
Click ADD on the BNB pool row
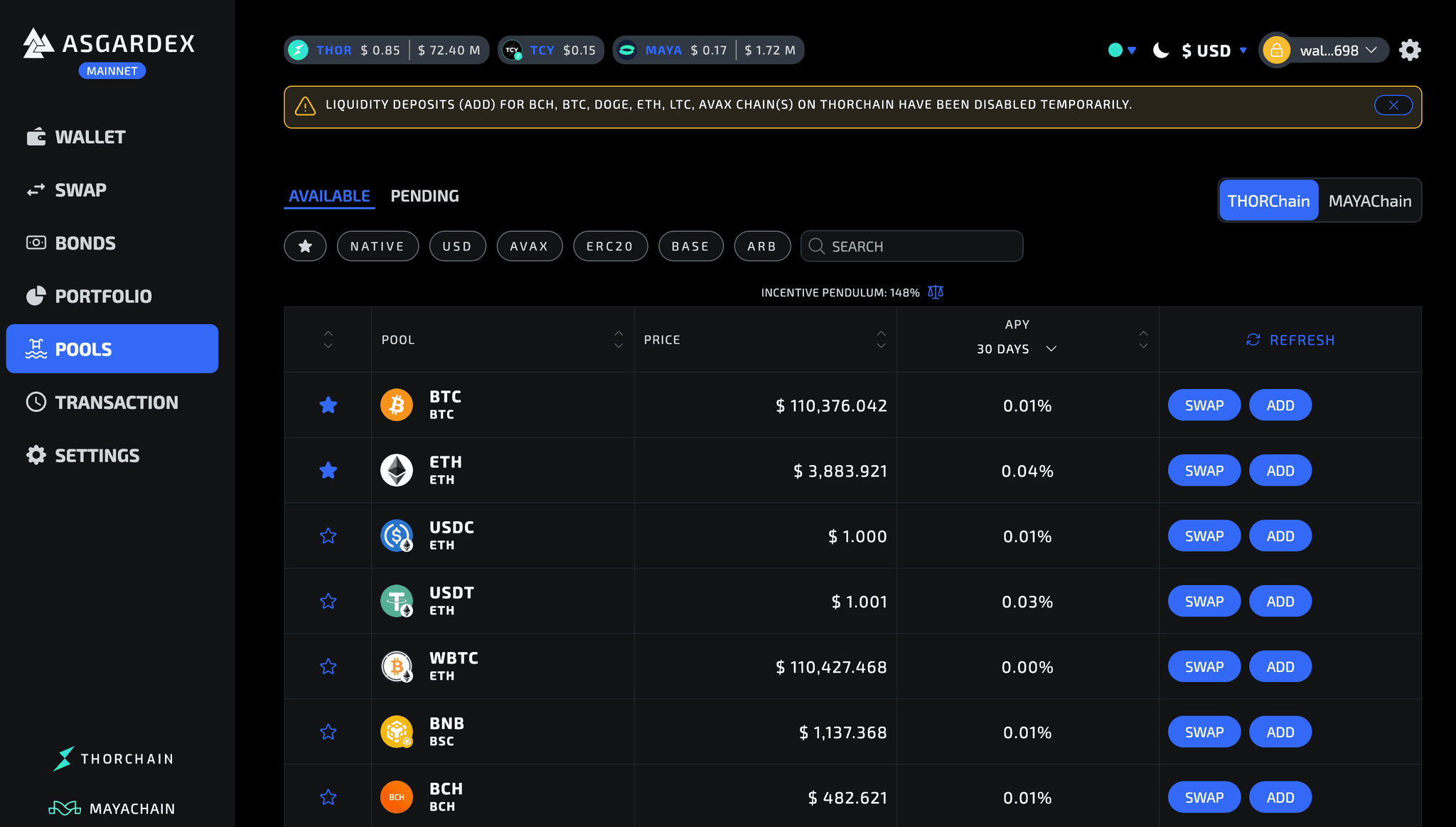click(1280, 732)
